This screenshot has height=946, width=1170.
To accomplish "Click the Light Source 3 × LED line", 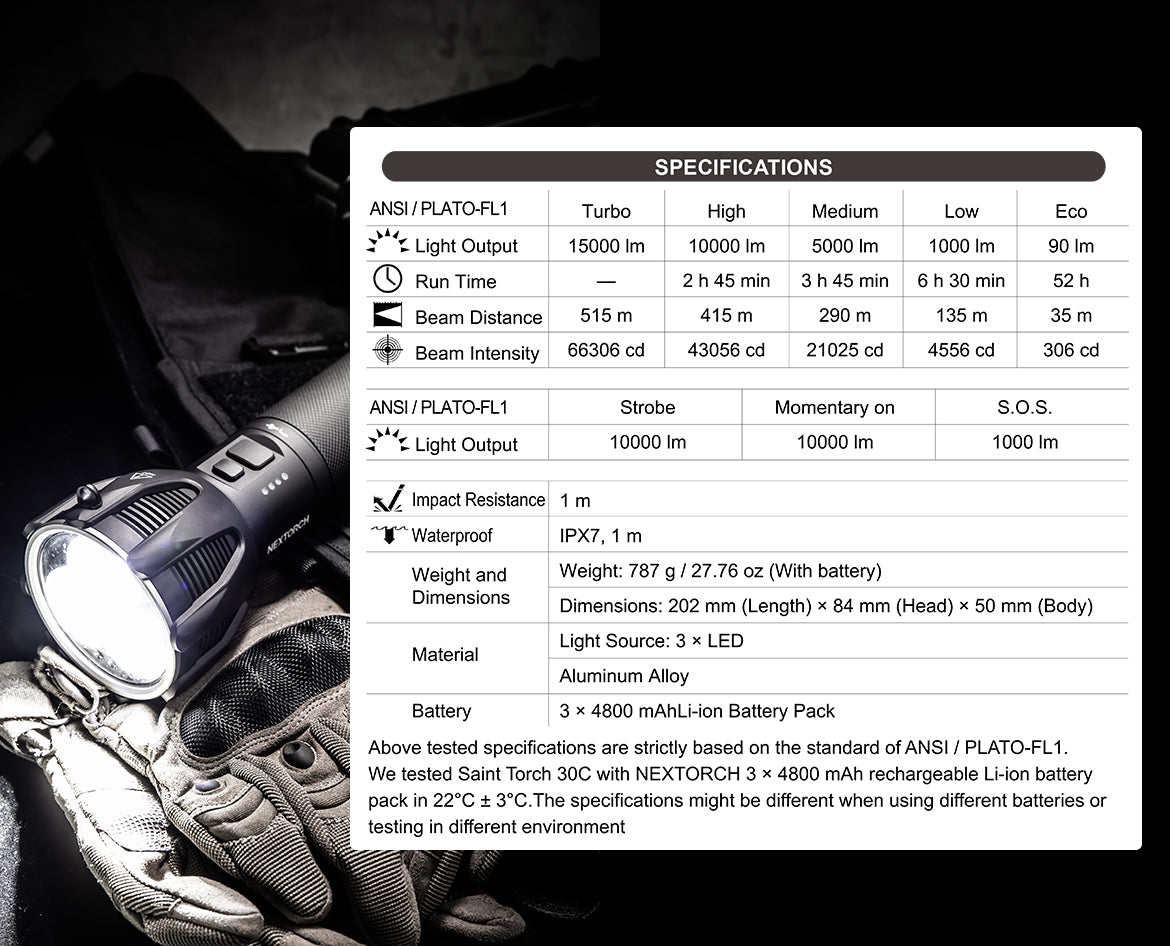I will pos(651,641).
